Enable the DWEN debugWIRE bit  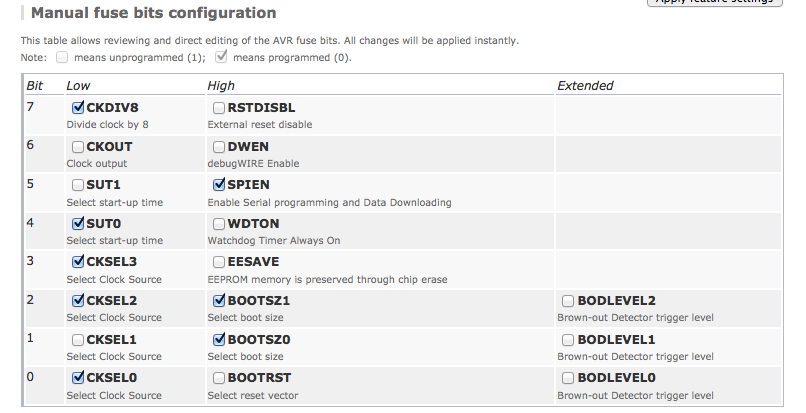tap(219, 147)
